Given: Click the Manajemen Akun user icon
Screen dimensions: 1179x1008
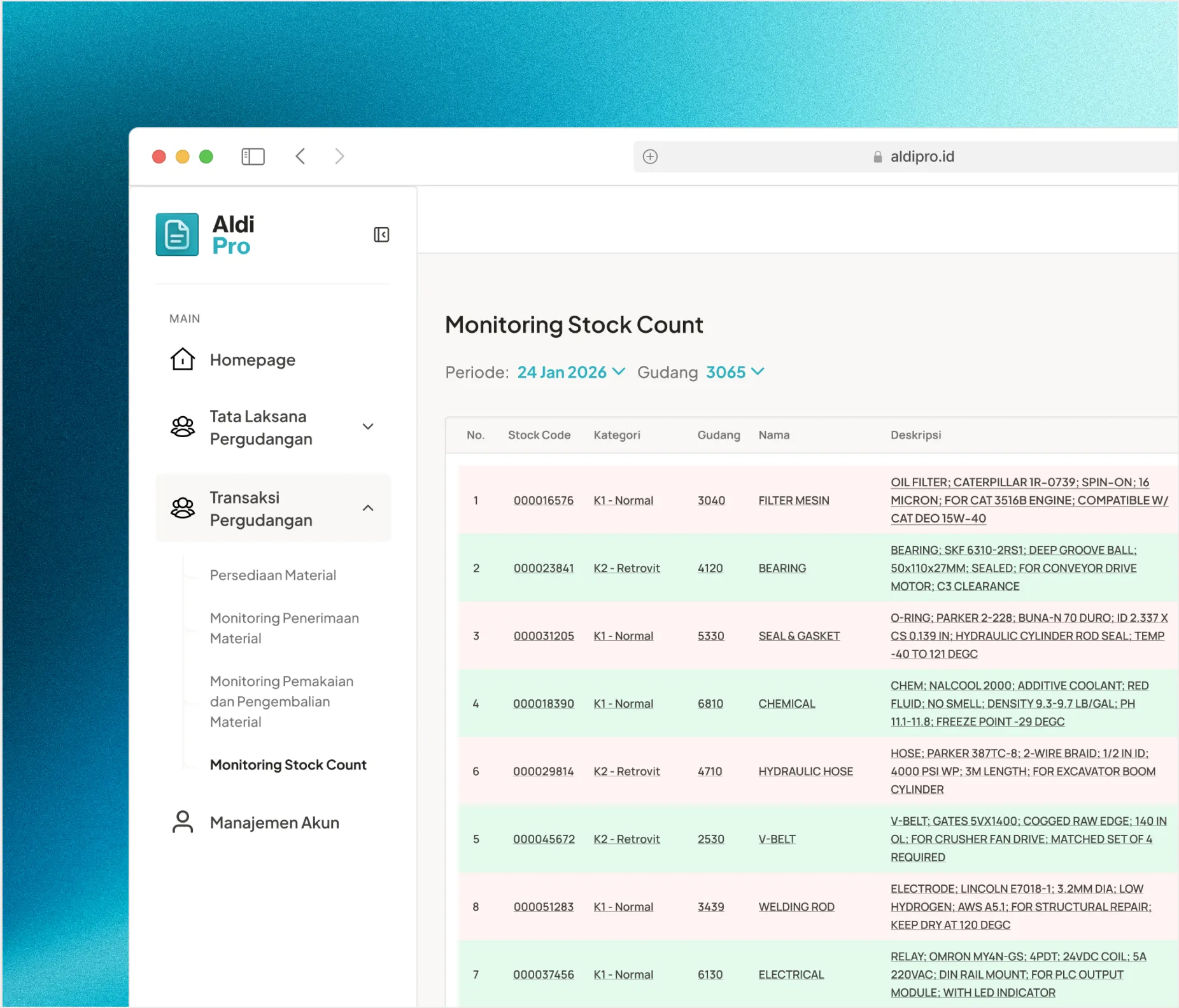Looking at the screenshot, I should click(183, 822).
